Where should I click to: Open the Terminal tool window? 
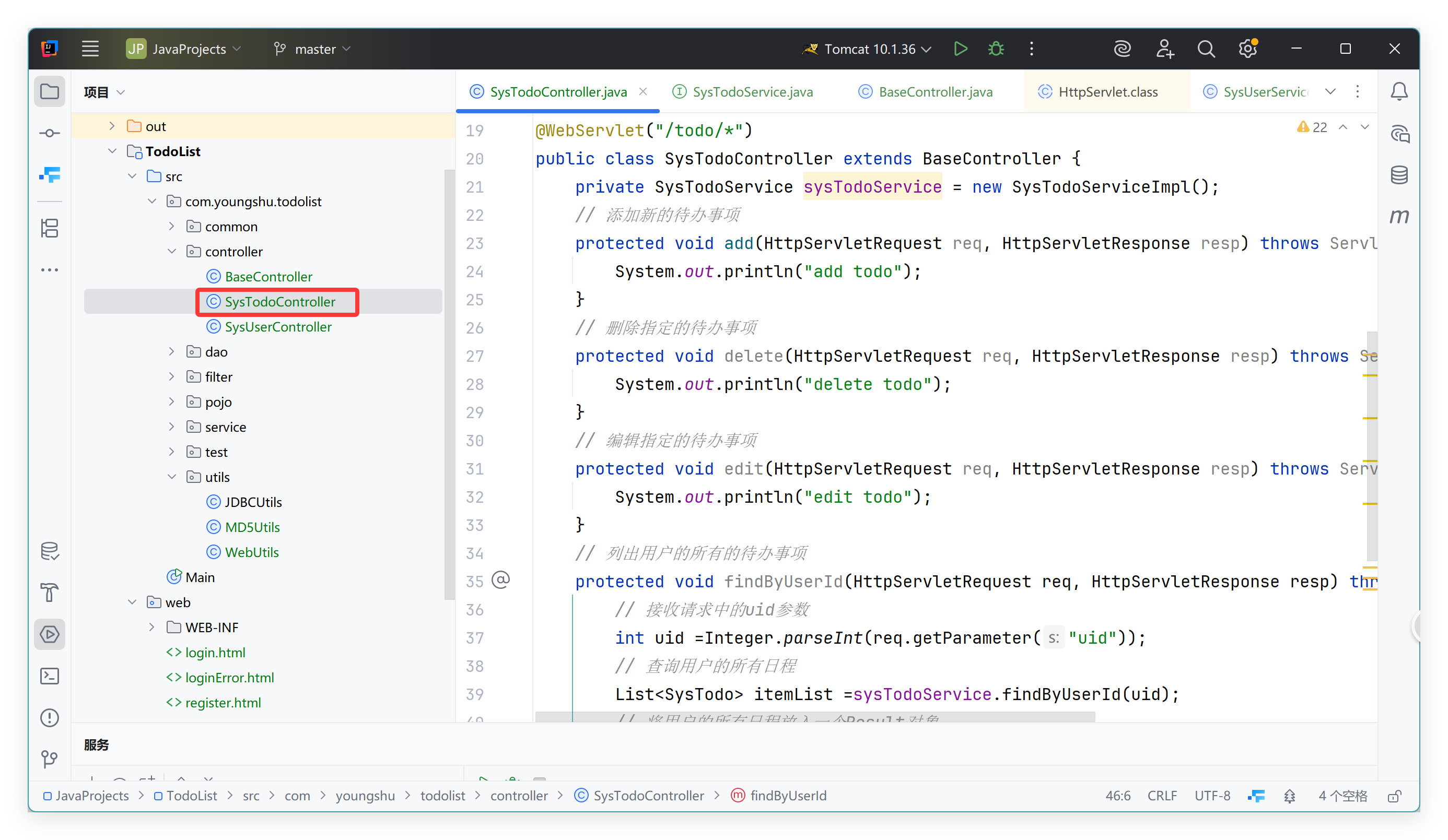click(50, 677)
